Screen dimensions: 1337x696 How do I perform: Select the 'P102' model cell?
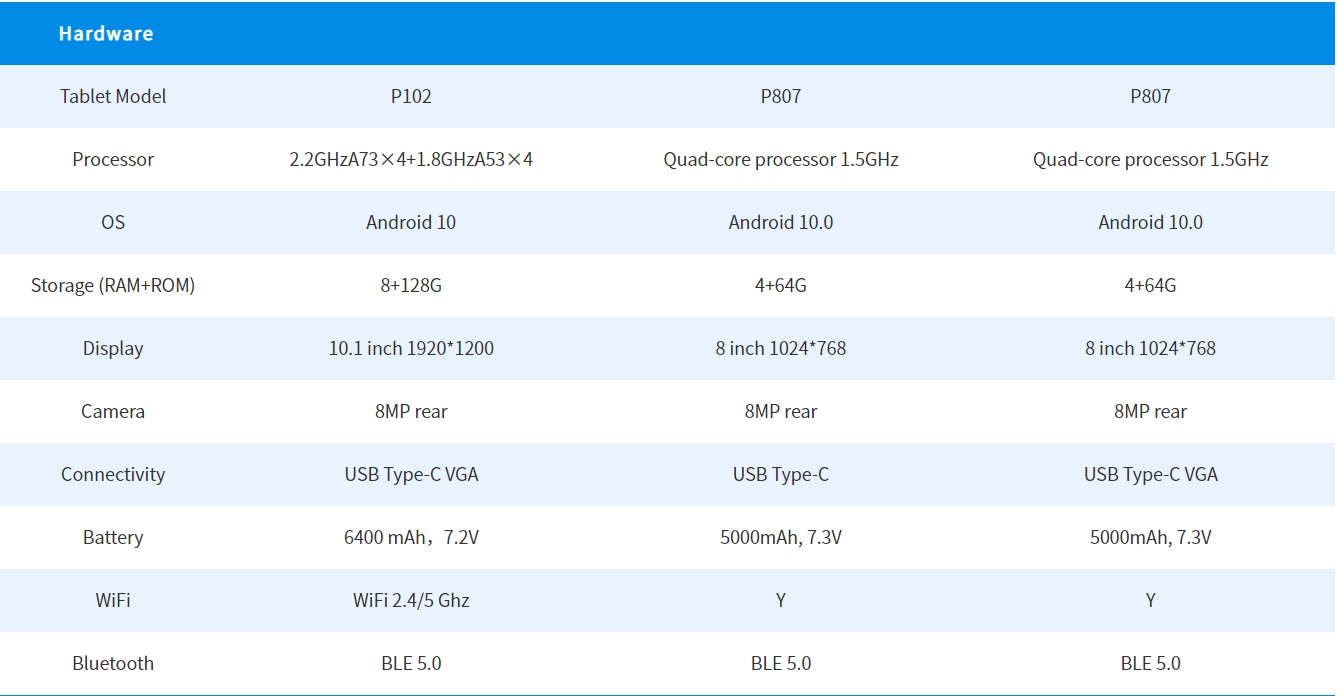click(x=411, y=96)
